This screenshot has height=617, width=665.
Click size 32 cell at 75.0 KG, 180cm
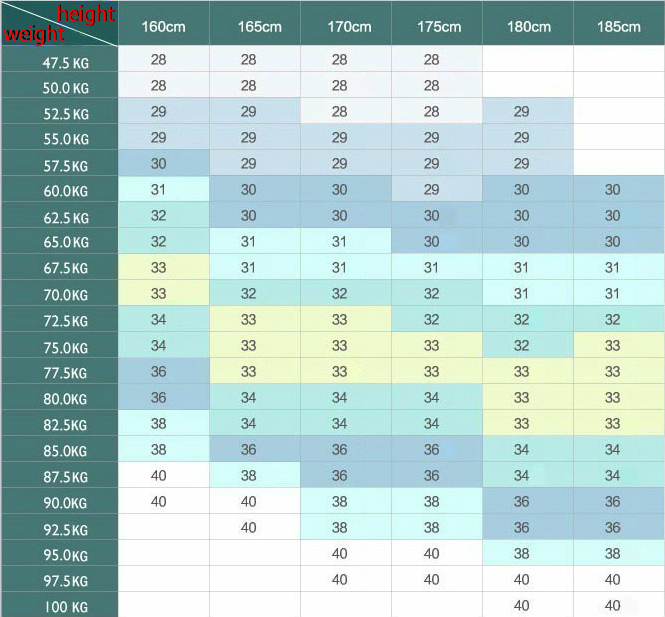pyautogui.click(x=521, y=346)
